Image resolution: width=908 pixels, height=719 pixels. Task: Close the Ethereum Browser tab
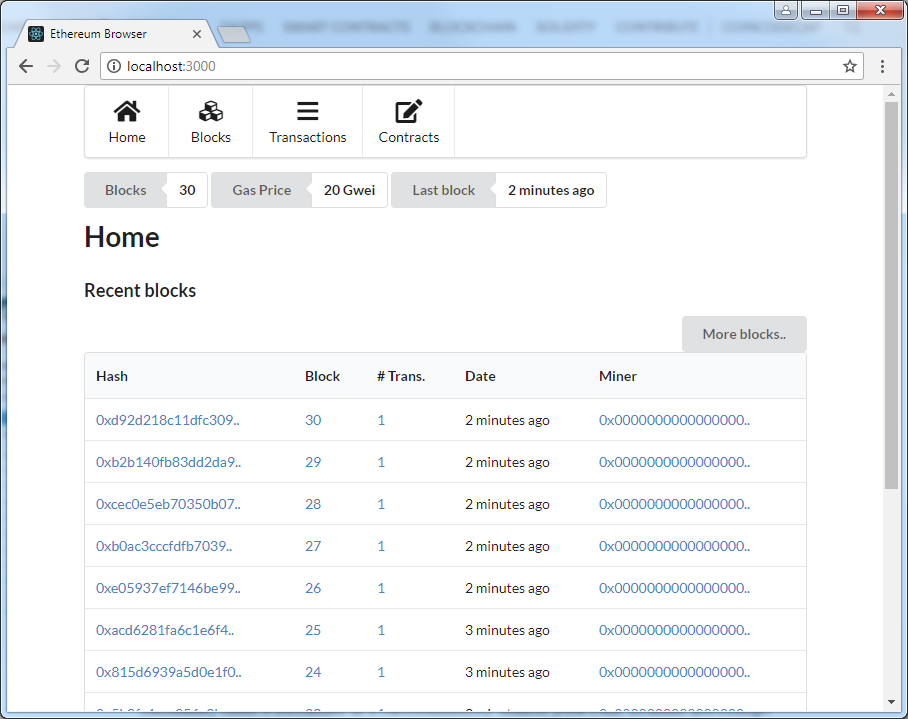197,34
